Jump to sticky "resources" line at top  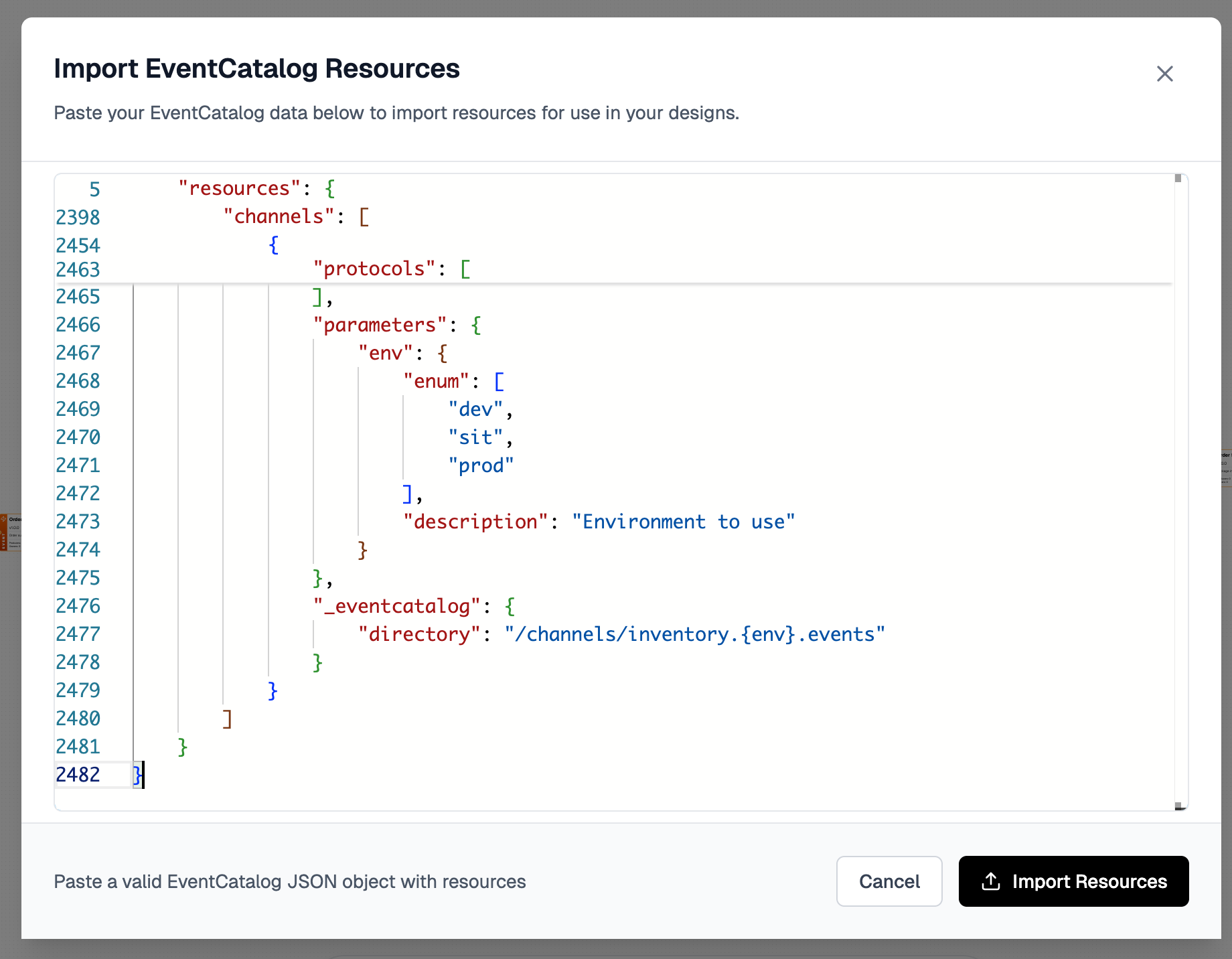[234, 188]
